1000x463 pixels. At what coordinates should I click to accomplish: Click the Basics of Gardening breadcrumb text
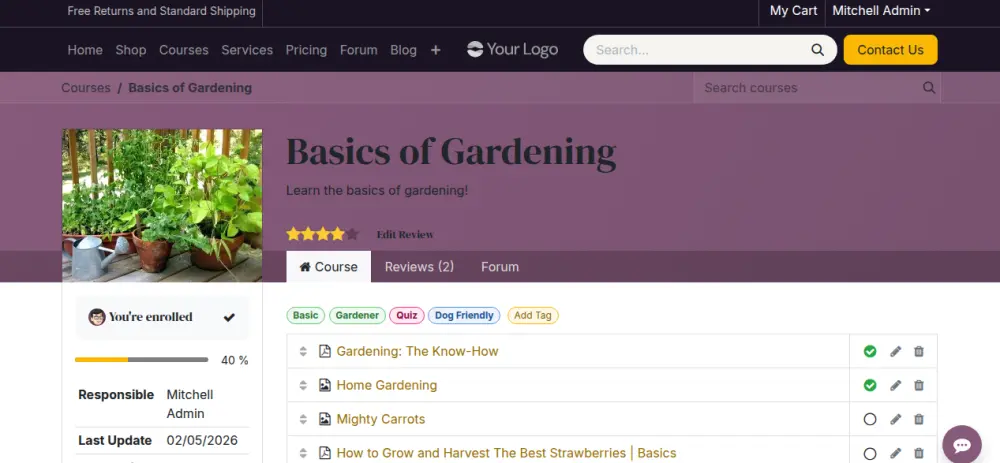point(190,88)
